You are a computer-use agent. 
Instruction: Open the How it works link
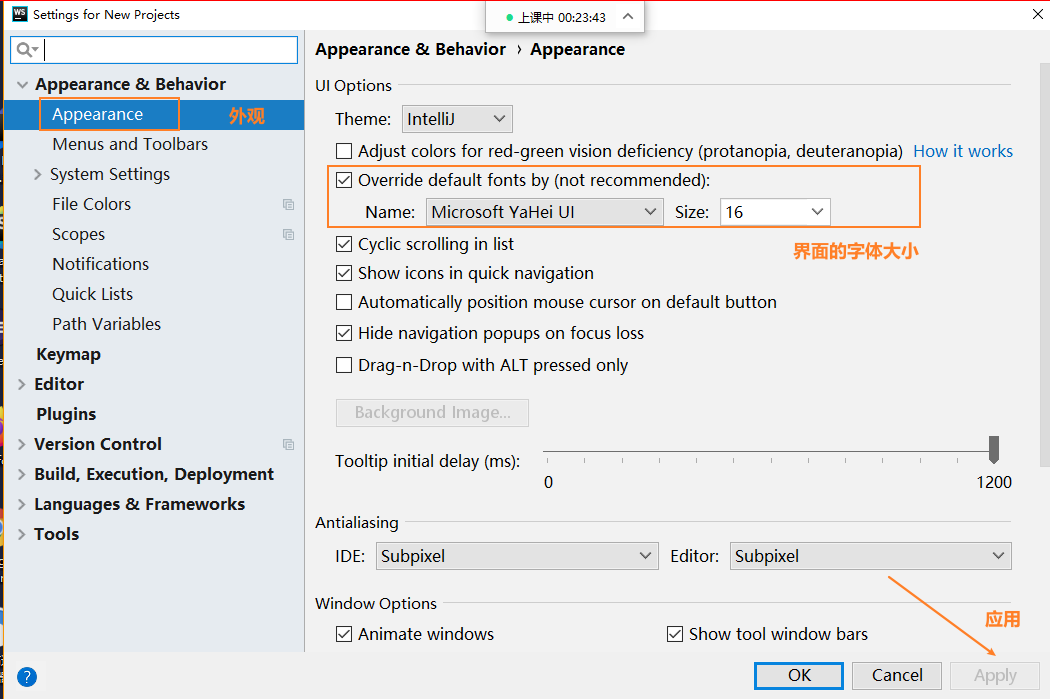tap(963, 151)
